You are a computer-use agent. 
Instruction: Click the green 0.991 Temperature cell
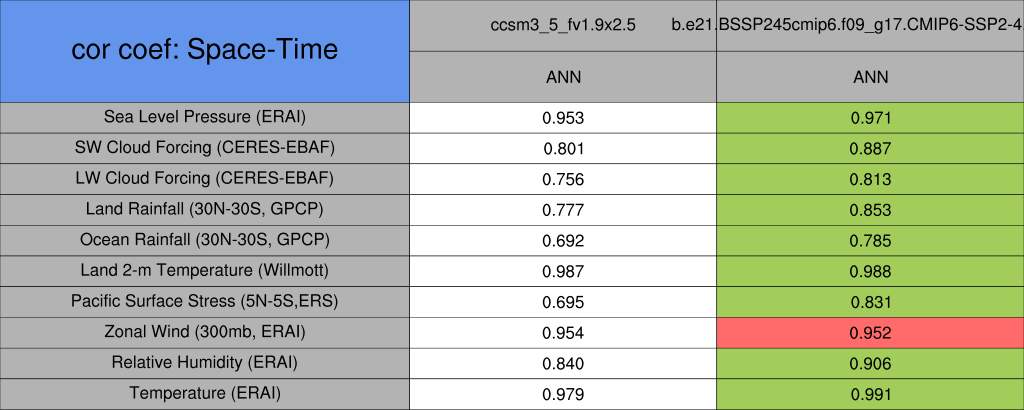870,393
